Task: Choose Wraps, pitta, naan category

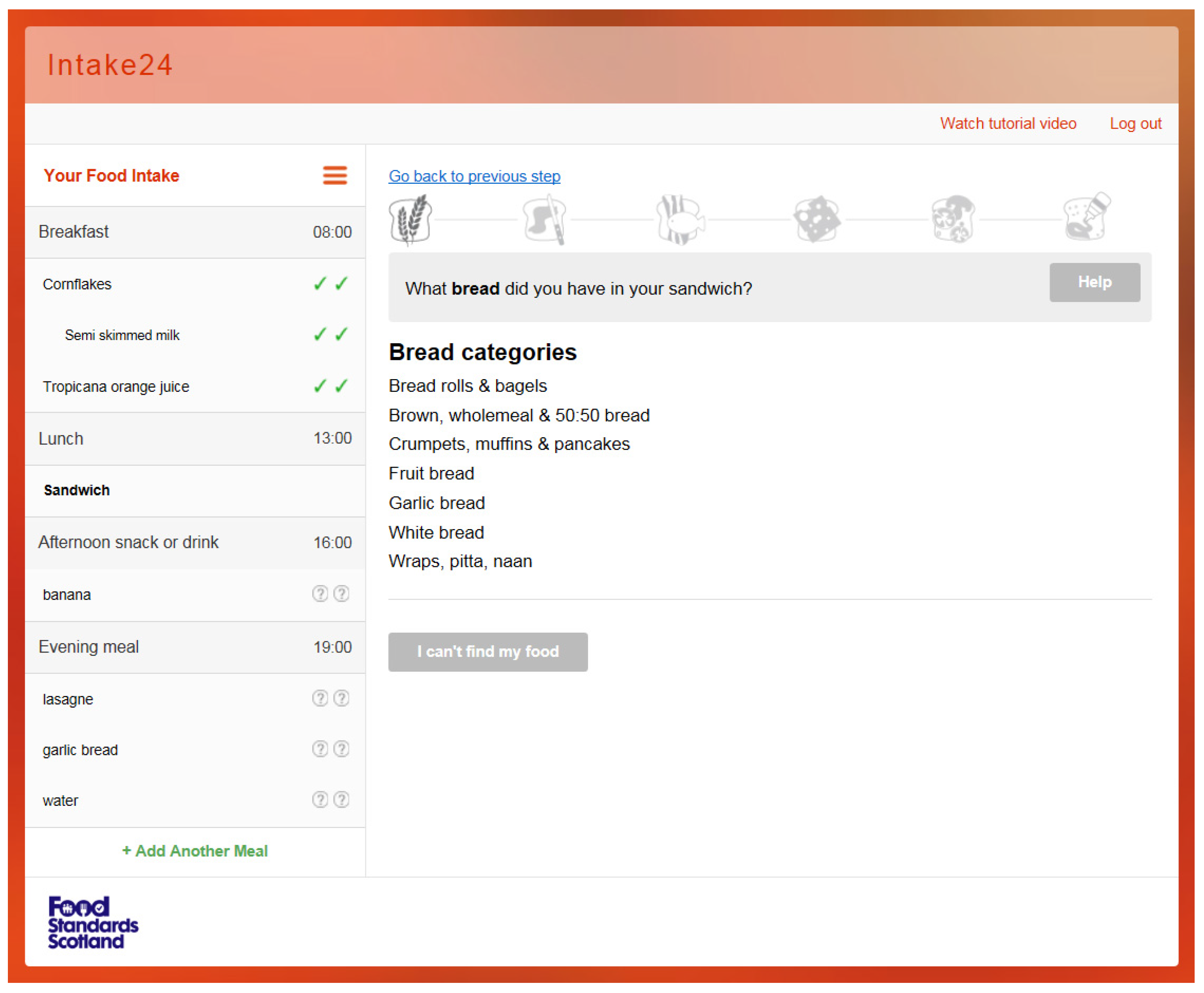Action: 460,561
